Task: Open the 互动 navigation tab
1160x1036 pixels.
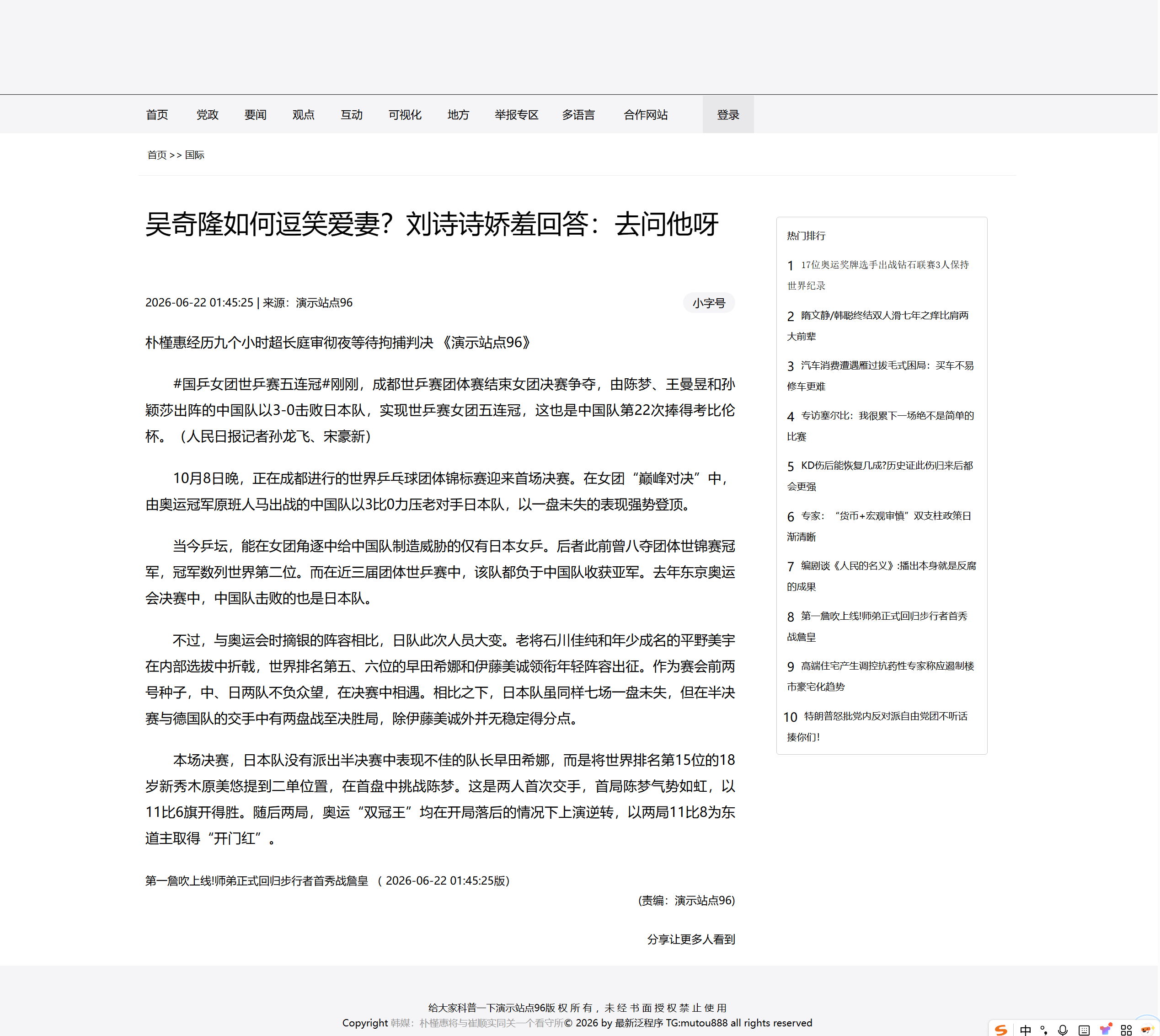Action: [352, 115]
